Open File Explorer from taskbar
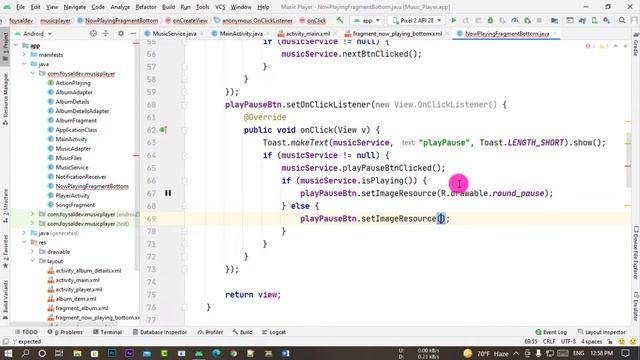Image resolution: width=640 pixels, height=360 pixels. 77,353
